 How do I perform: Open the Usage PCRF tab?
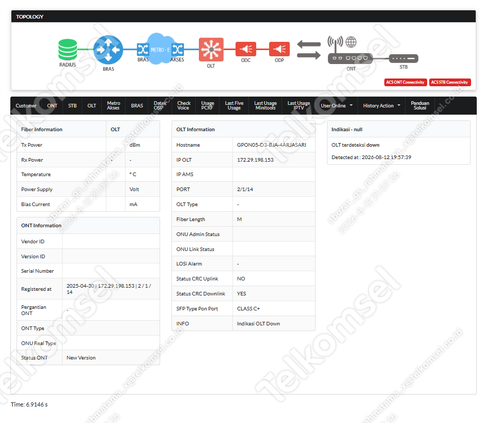[207, 106]
